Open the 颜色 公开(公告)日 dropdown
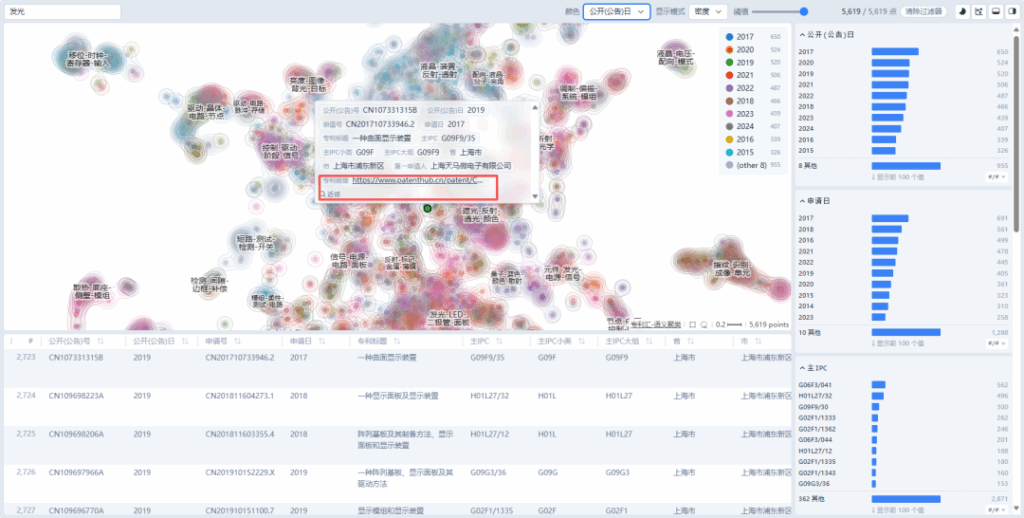The width and height of the screenshot is (1024, 518). point(617,11)
